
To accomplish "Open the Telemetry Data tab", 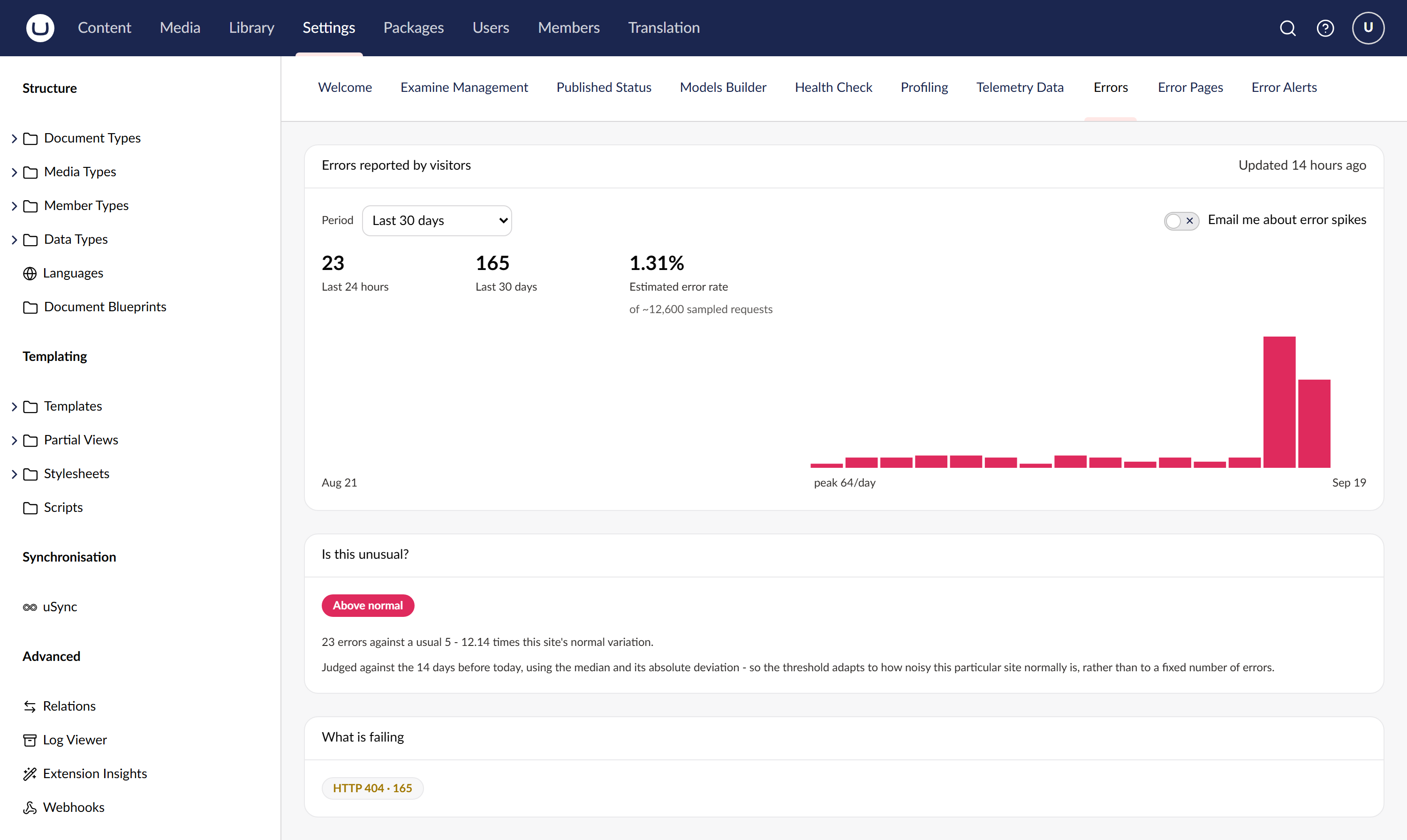I will (1020, 88).
